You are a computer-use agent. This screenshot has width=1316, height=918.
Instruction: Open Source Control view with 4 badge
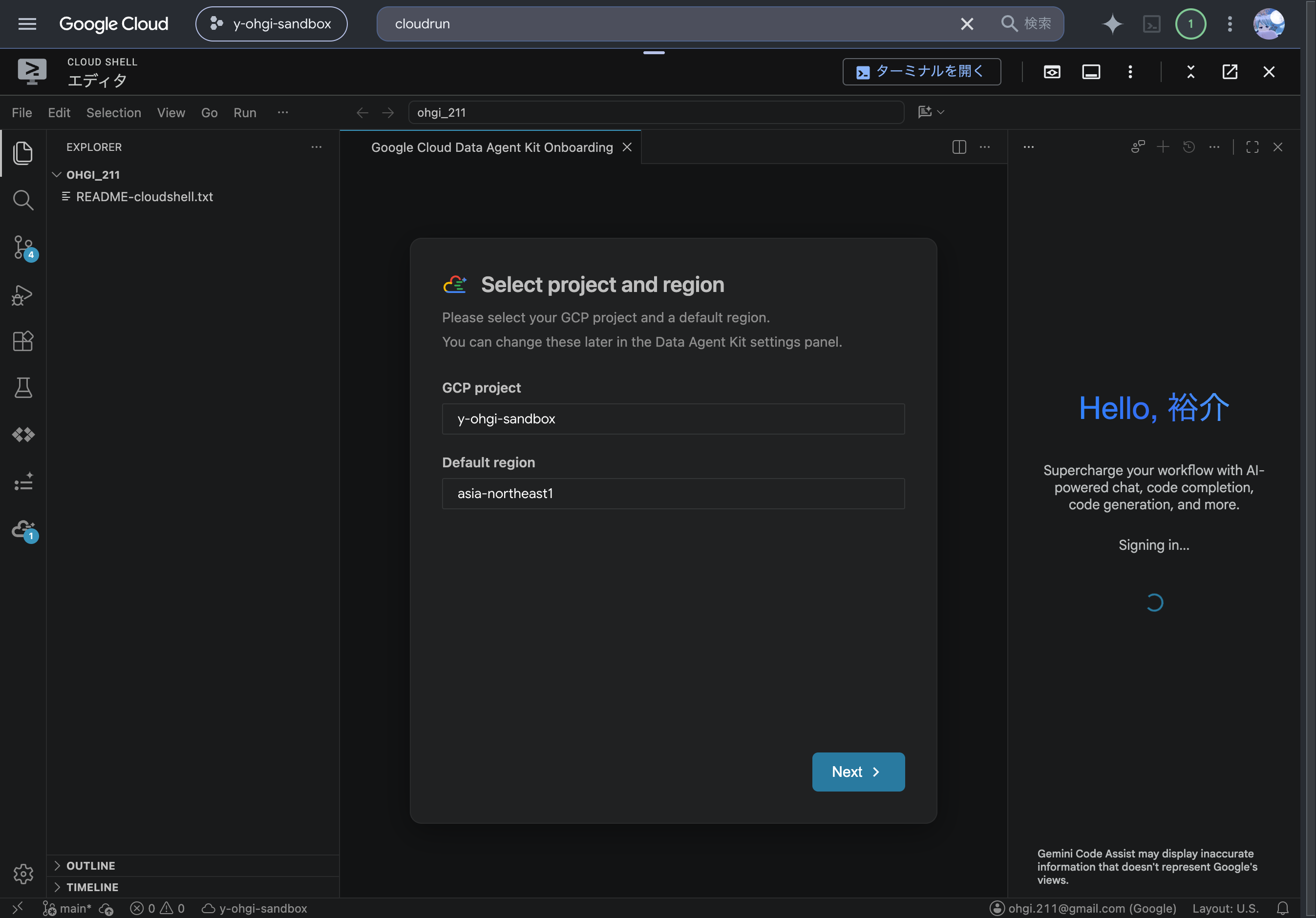coord(23,248)
